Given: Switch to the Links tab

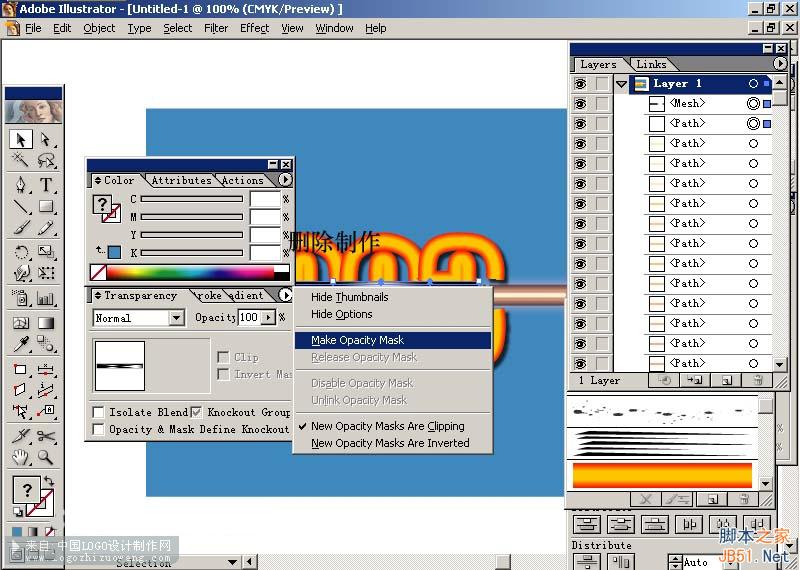Looking at the screenshot, I should pyautogui.click(x=651, y=64).
